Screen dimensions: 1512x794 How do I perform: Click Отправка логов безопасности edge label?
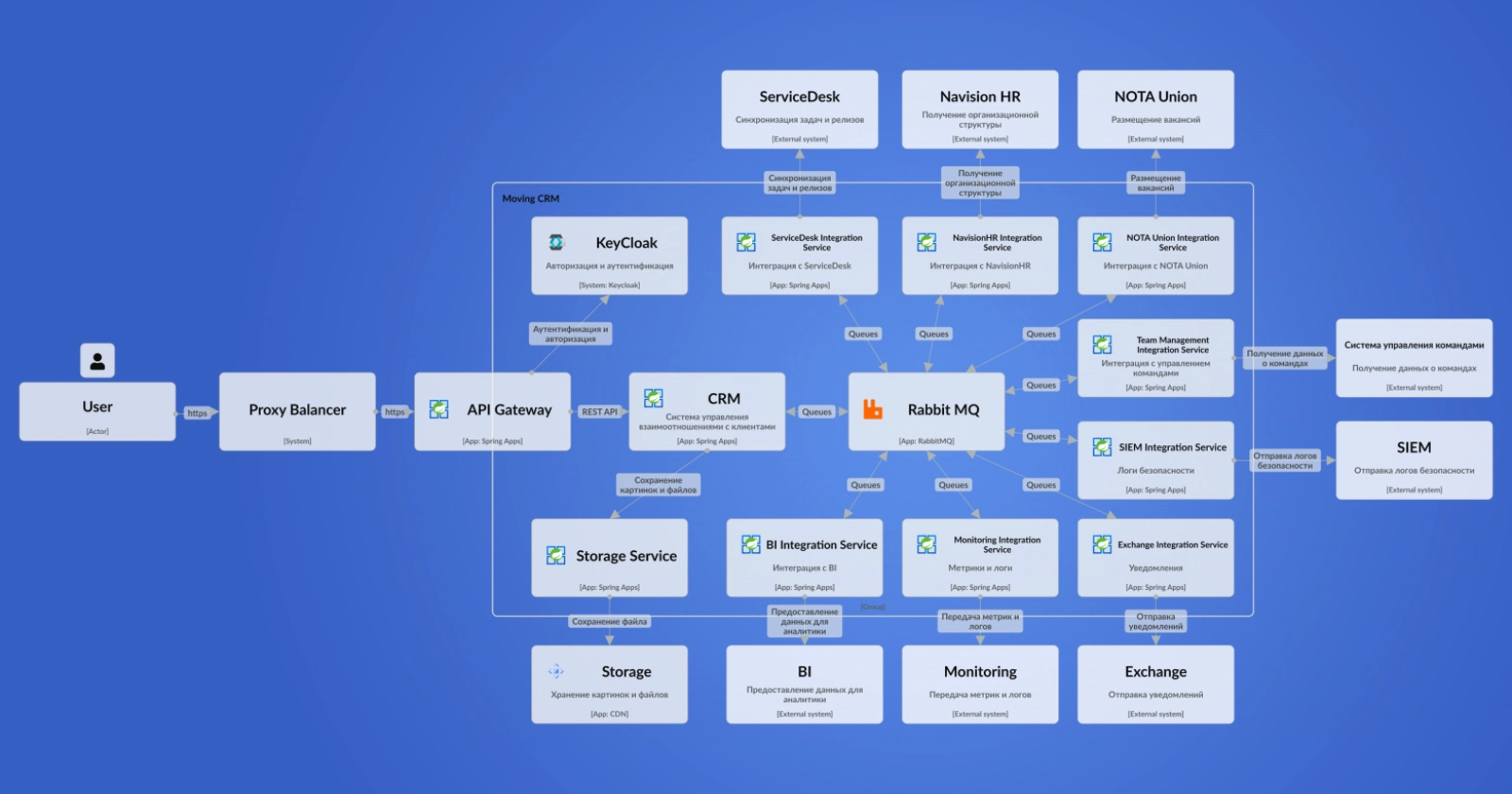(1285, 460)
